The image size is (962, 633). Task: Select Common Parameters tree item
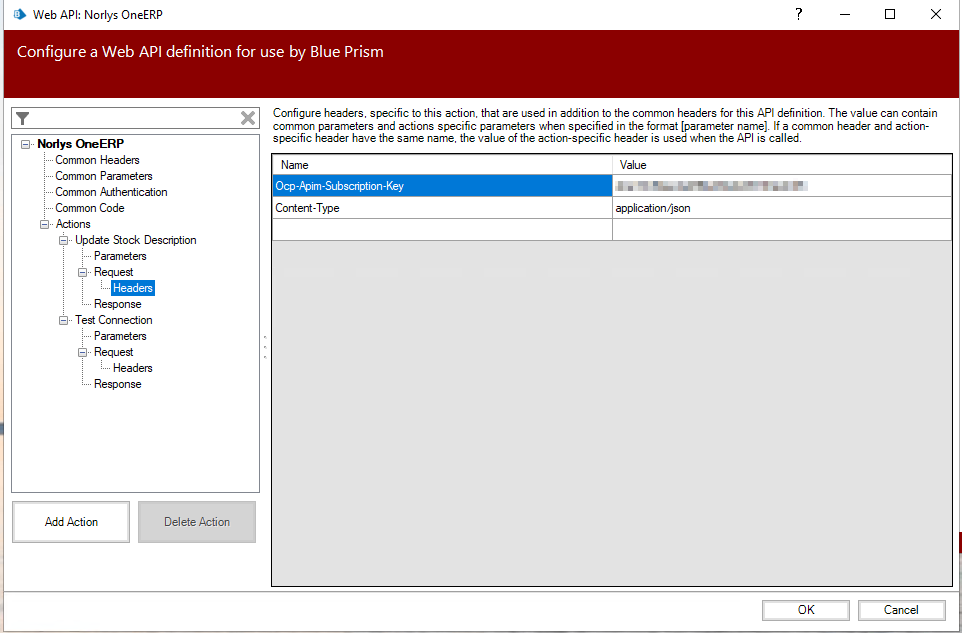point(103,176)
